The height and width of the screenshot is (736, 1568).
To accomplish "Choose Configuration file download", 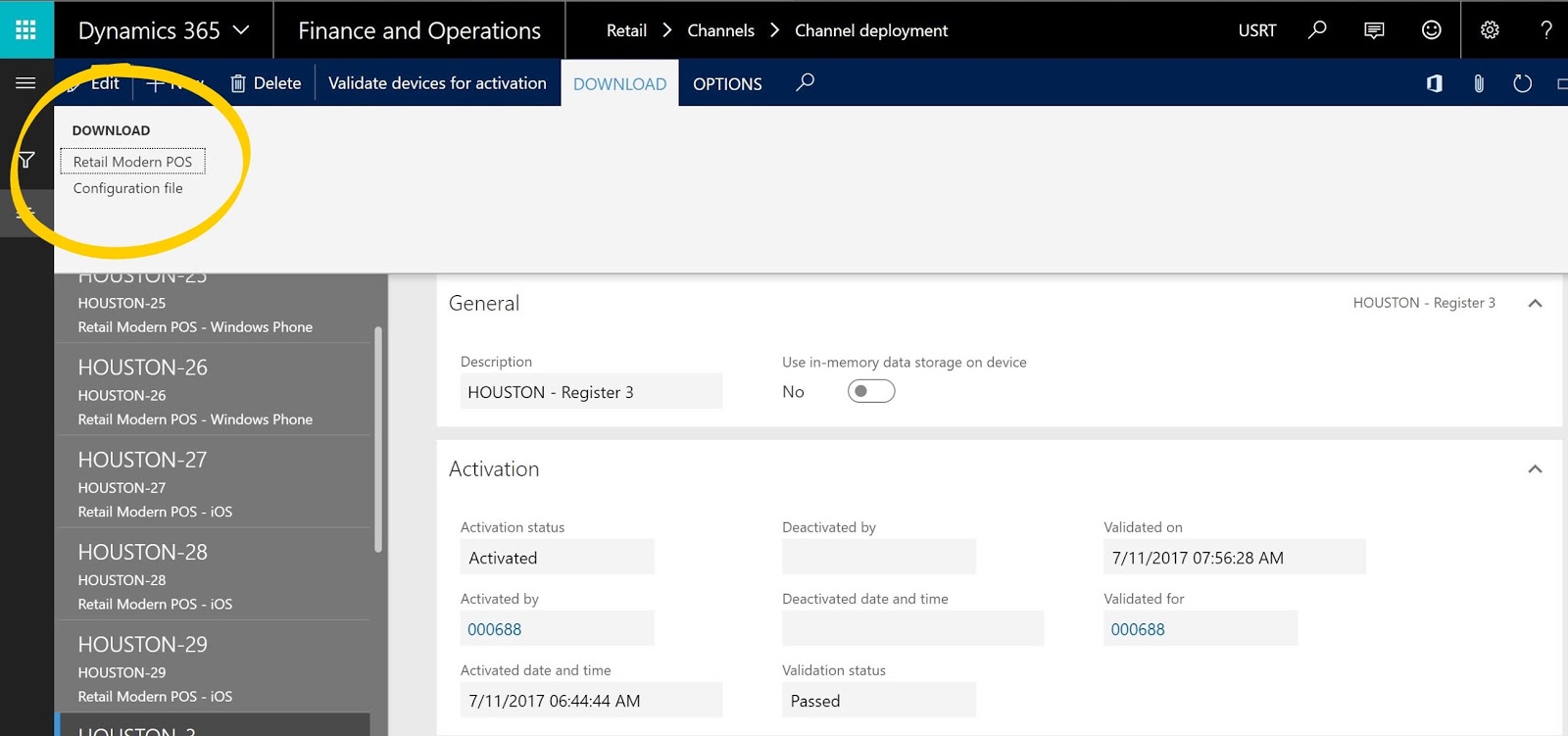I will 127,188.
